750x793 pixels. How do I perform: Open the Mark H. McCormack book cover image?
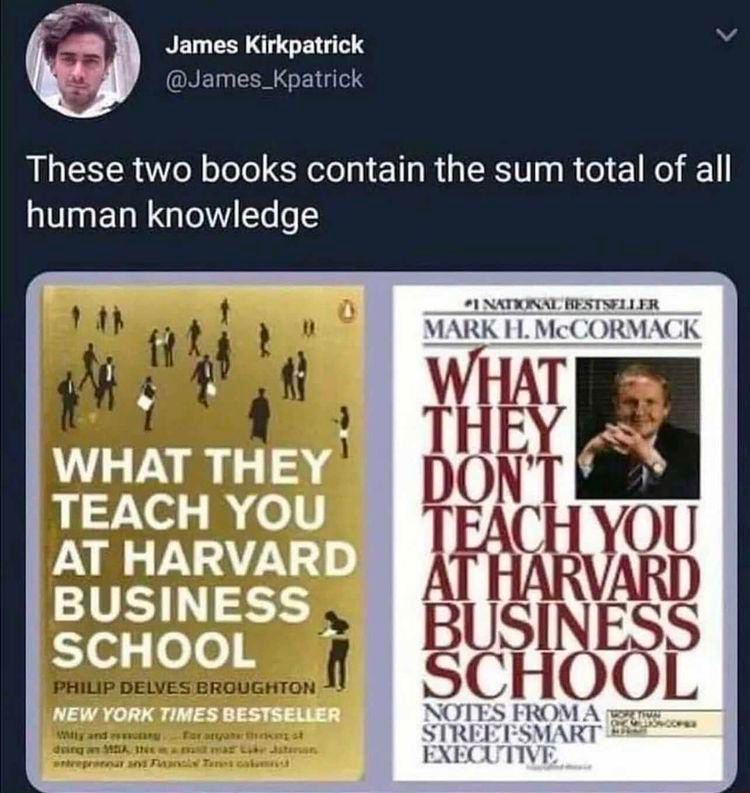coord(558,533)
